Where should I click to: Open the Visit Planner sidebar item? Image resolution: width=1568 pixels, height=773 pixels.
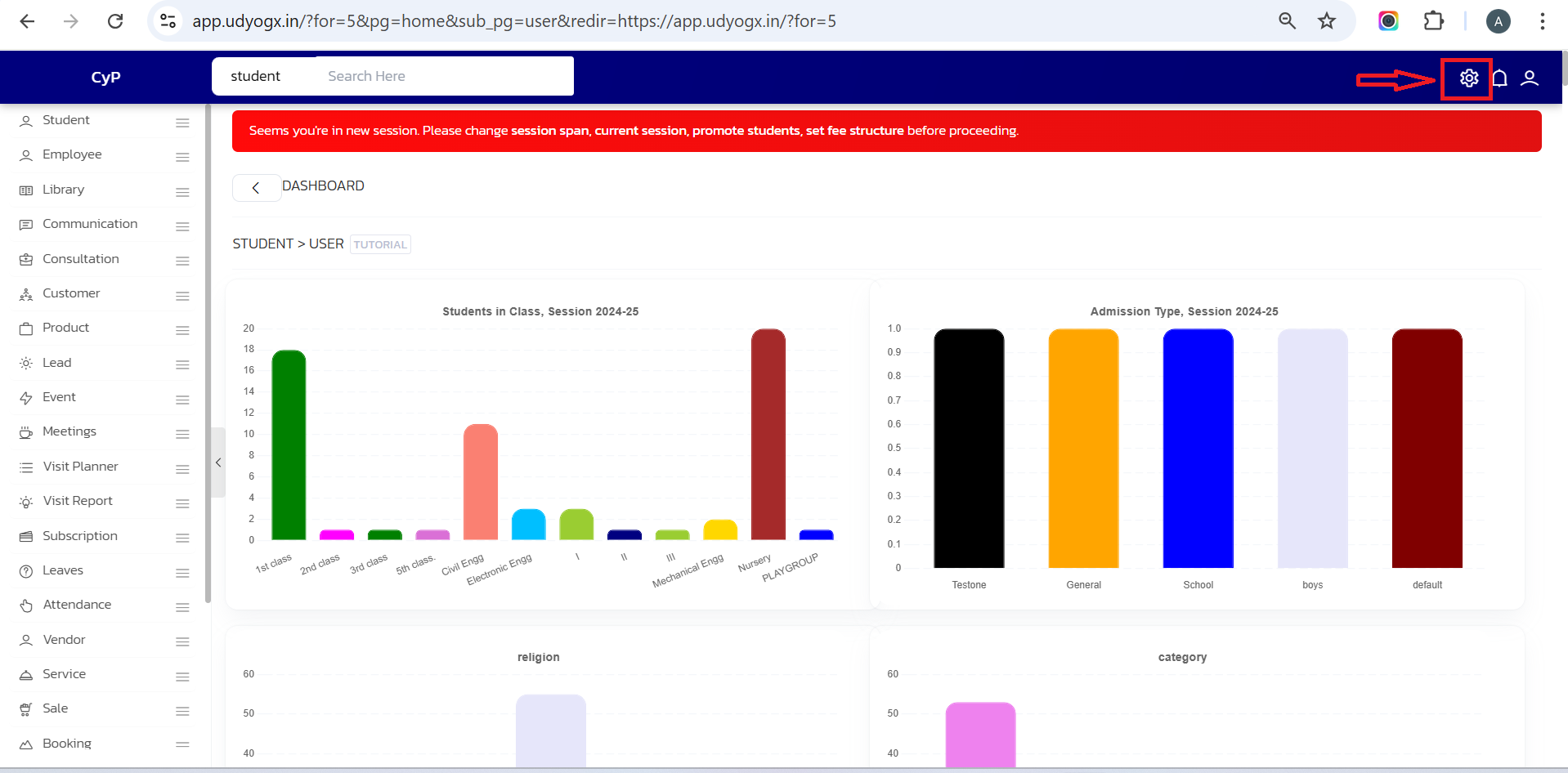(80, 467)
